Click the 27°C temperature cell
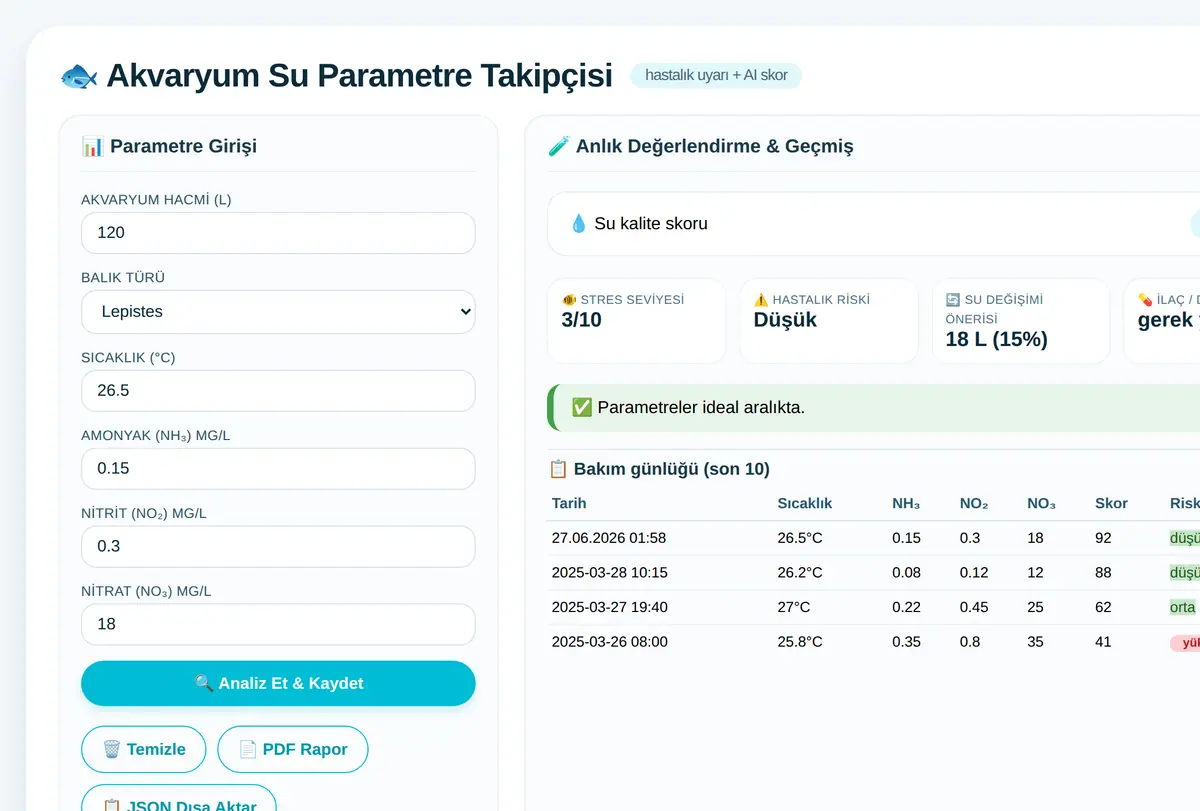The height and width of the screenshot is (811, 1200). point(794,607)
